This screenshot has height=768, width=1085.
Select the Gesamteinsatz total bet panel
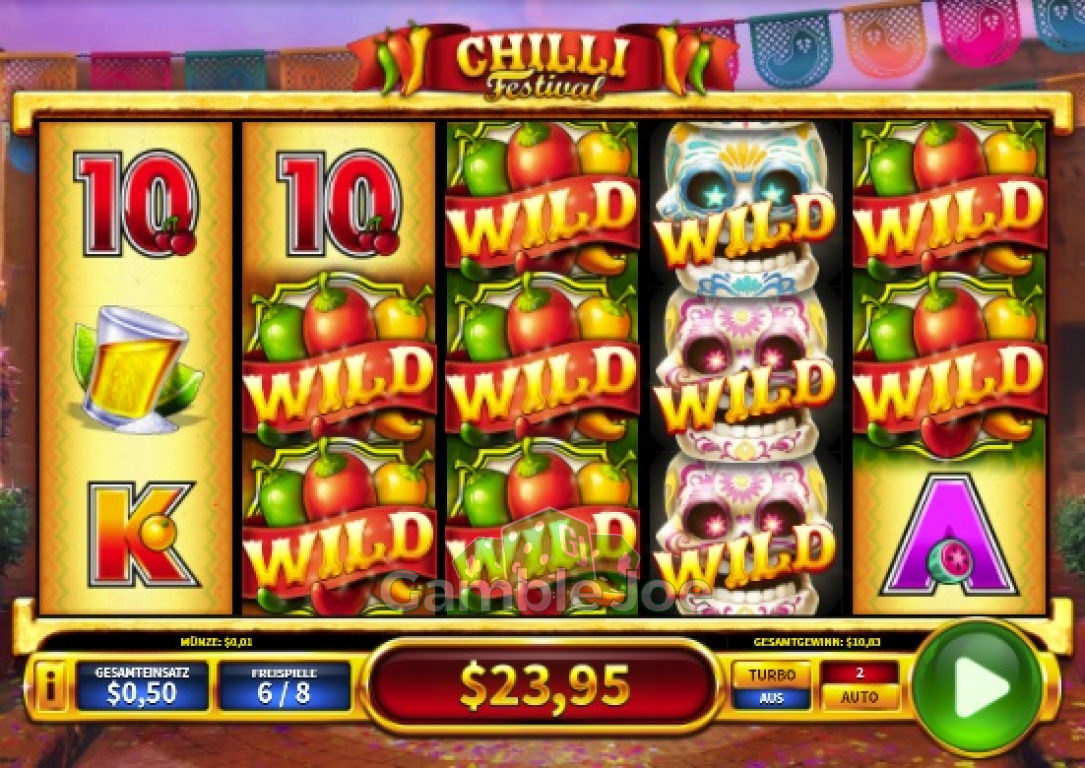click(x=142, y=686)
